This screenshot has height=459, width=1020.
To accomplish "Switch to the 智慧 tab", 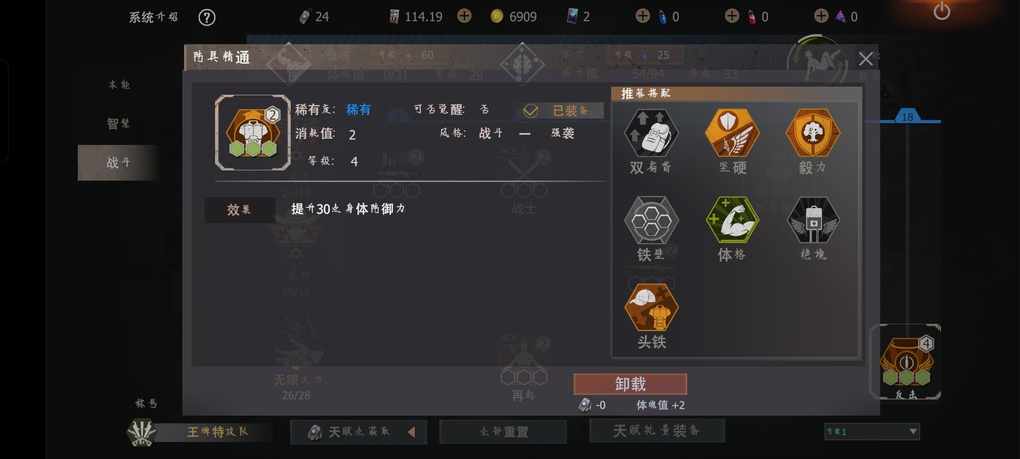I will [118, 124].
